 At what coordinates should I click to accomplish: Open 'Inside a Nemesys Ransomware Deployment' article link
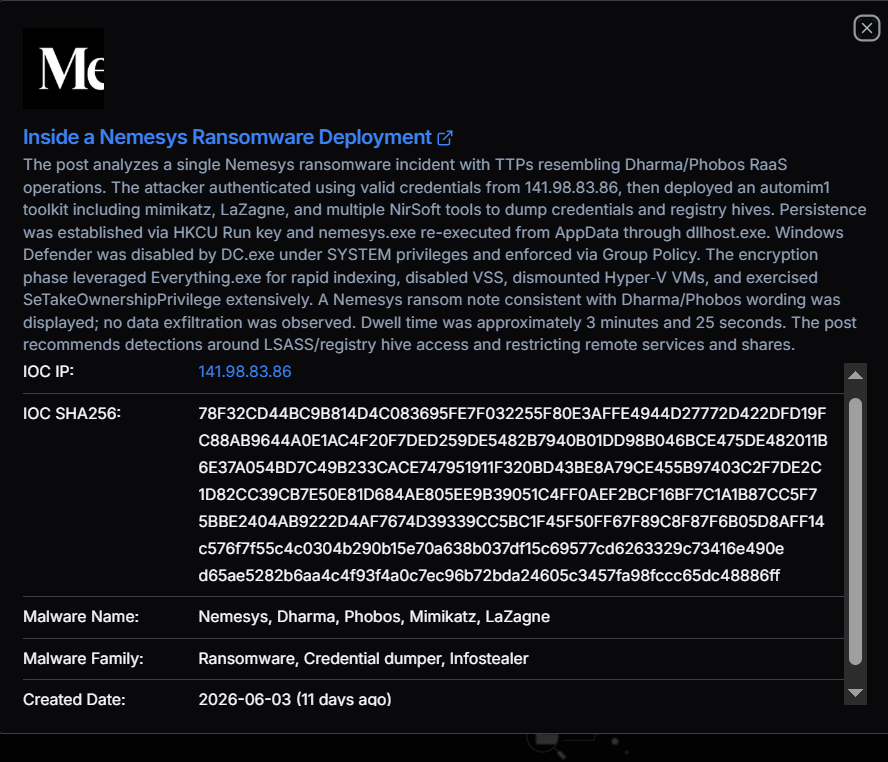(227, 137)
